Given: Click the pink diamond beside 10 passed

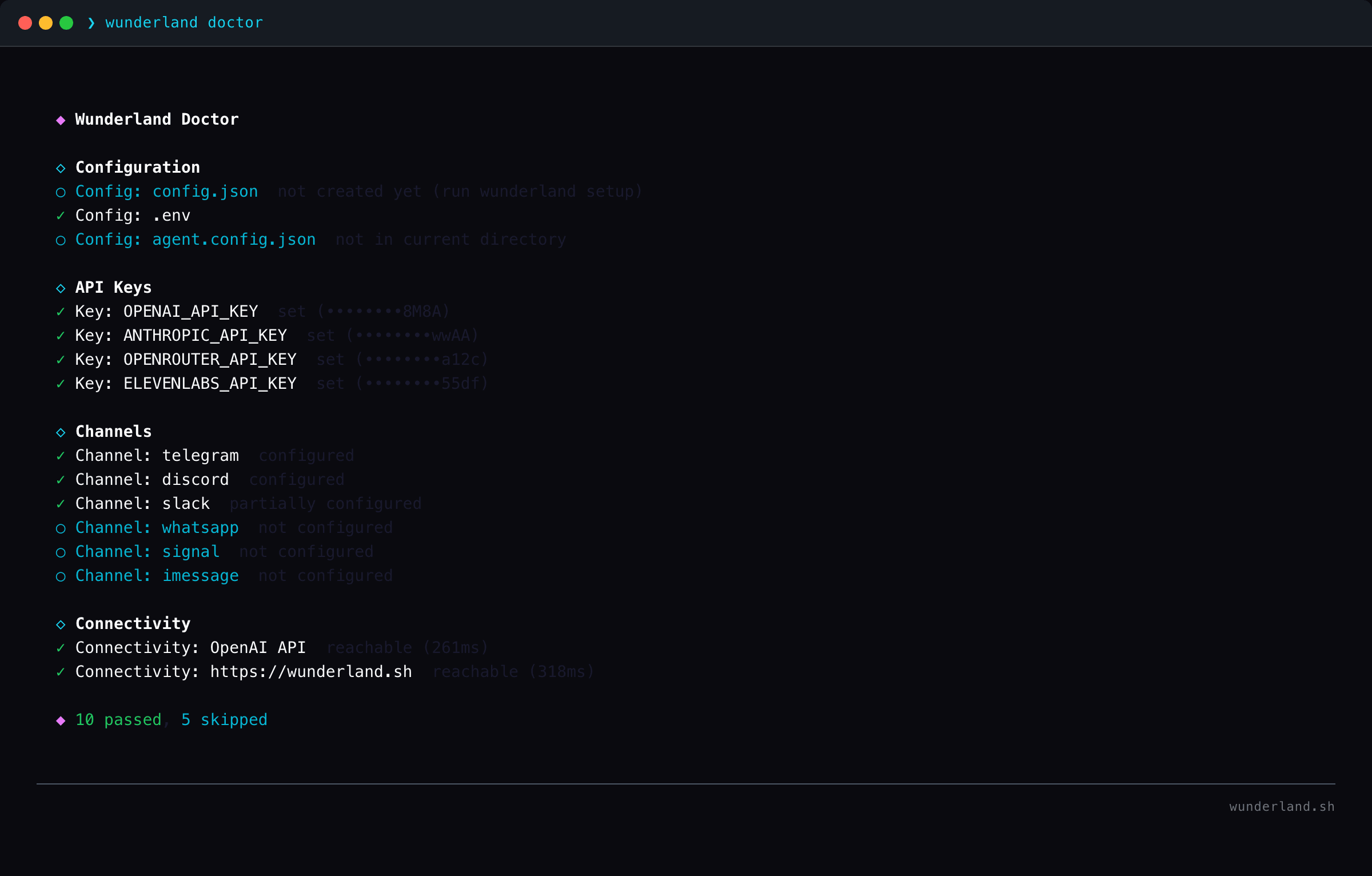Looking at the screenshot, I should click(x=62, y=720).
